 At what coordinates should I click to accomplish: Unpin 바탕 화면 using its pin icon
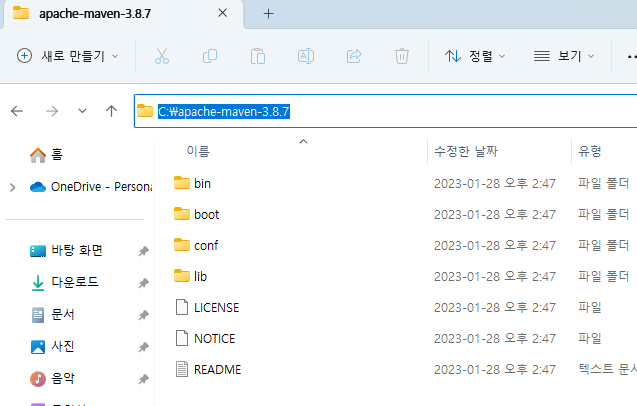(143, 251)
